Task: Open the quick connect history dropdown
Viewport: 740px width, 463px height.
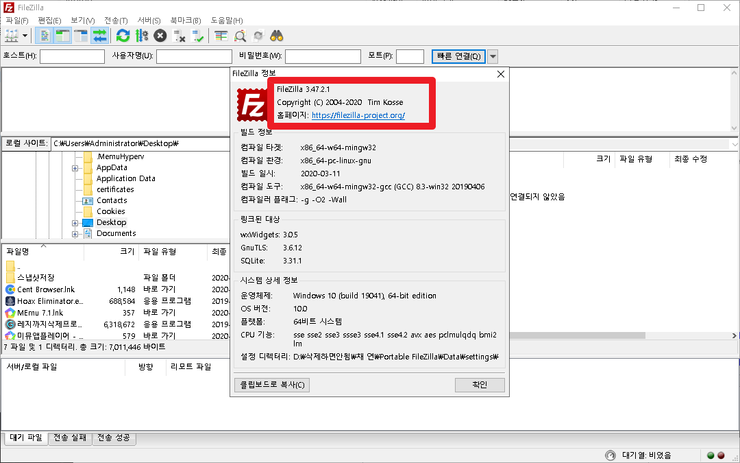Action: [492, 56]
